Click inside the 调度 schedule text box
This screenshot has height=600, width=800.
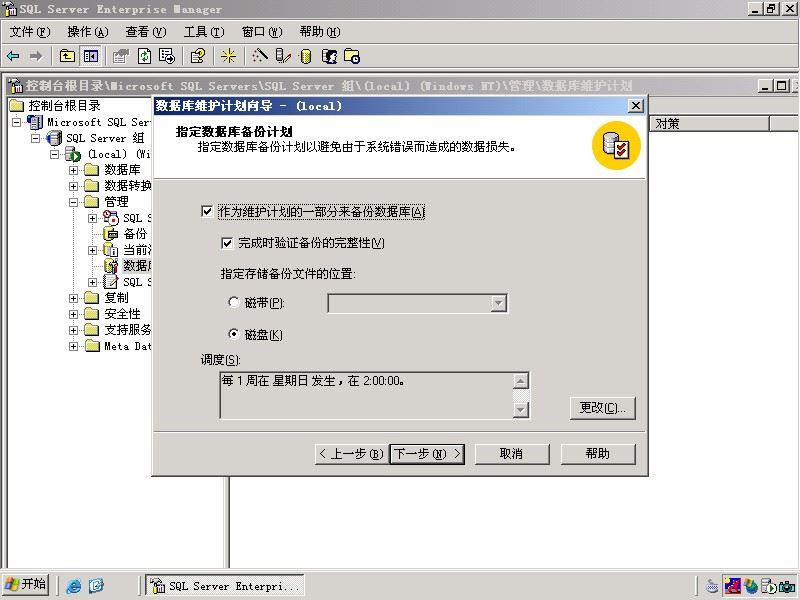coord(366,395)
